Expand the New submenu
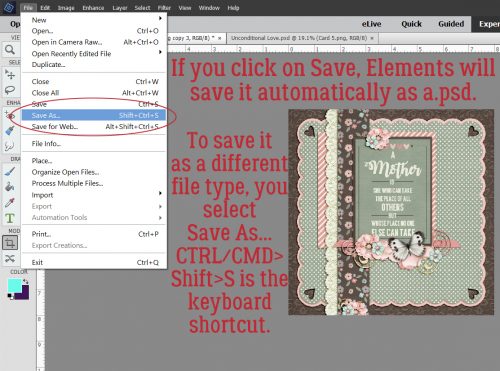 [x=94, y=20]
